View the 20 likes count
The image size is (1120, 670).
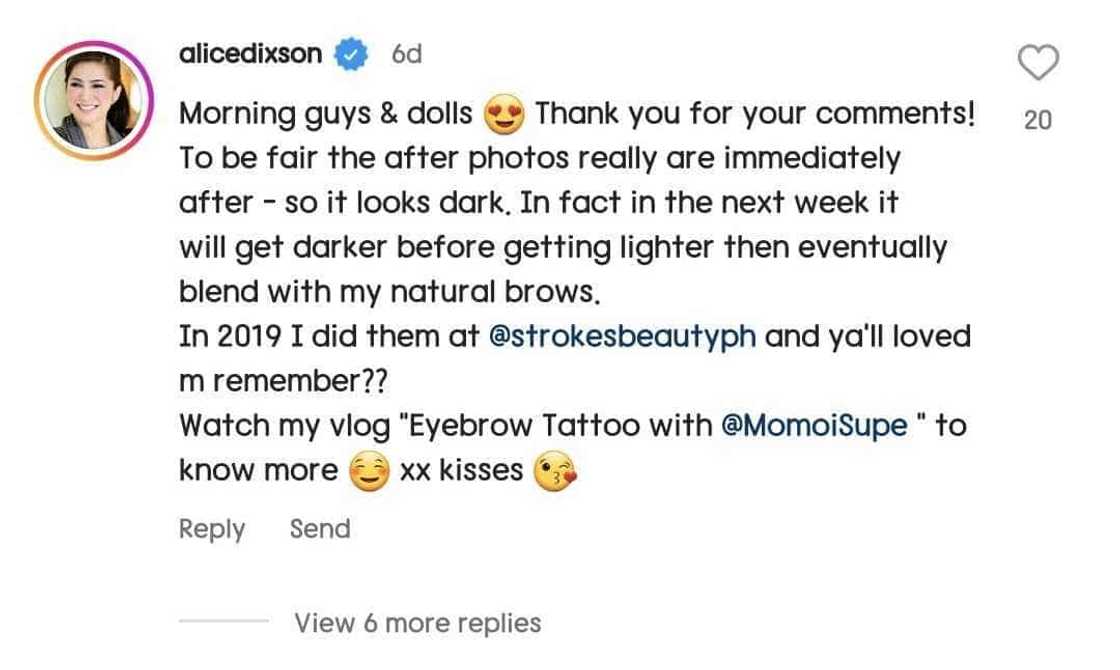1038,120
